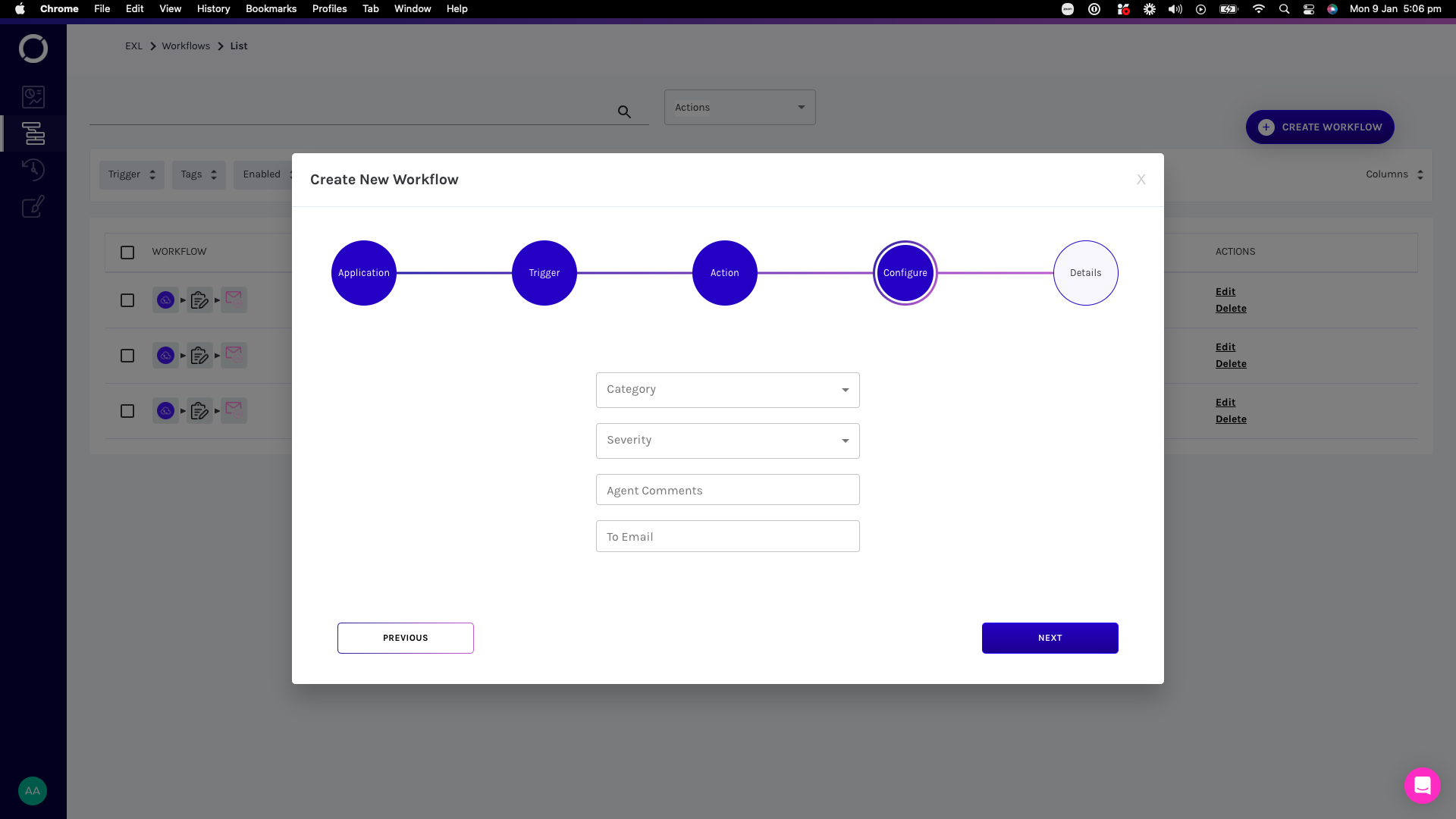Click Delete link in second workflow row
This screenshot has height=819, width=1456.
click(1231, 364)
